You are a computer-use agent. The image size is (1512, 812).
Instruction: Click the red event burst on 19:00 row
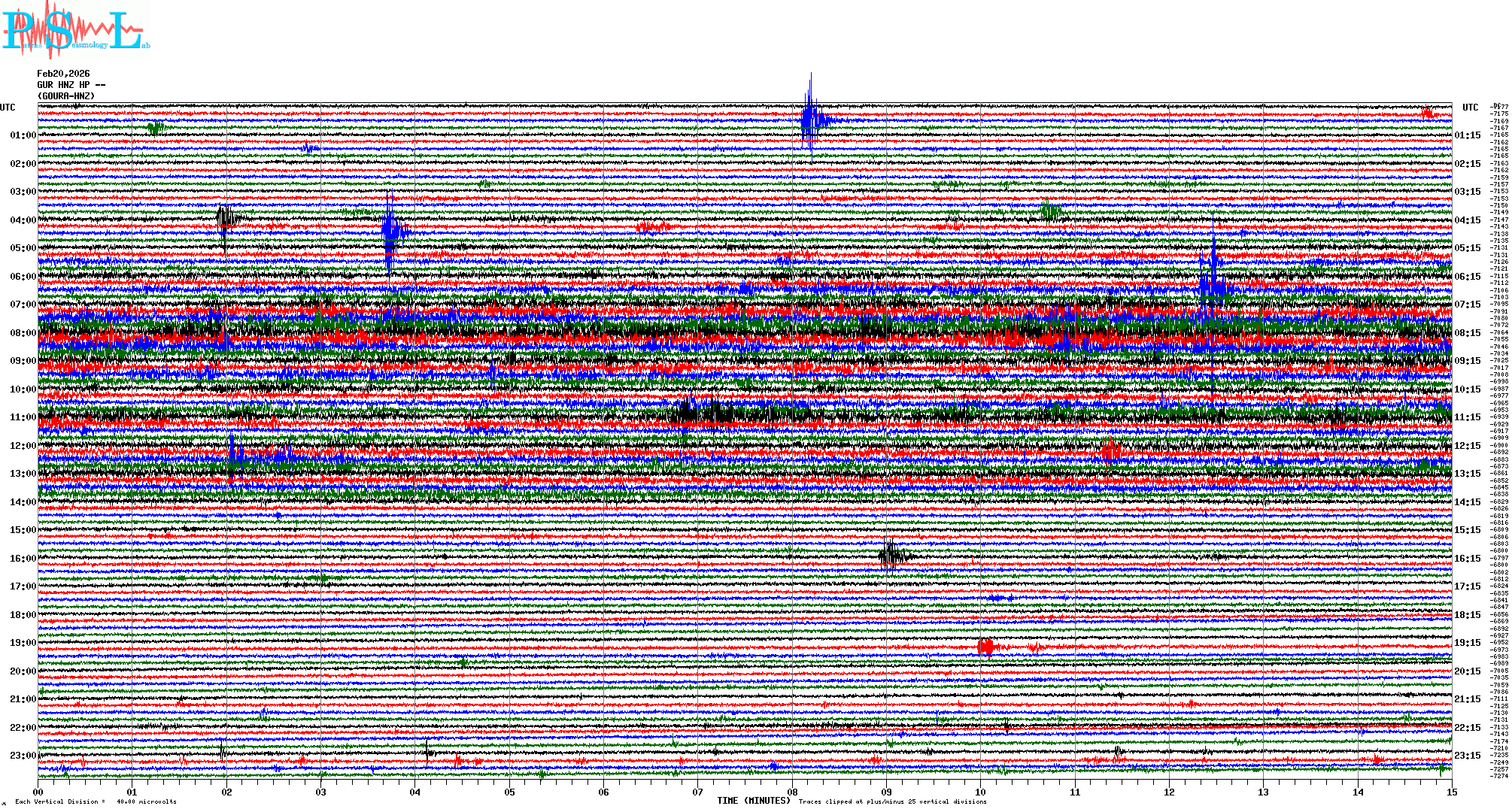(985, 647)
